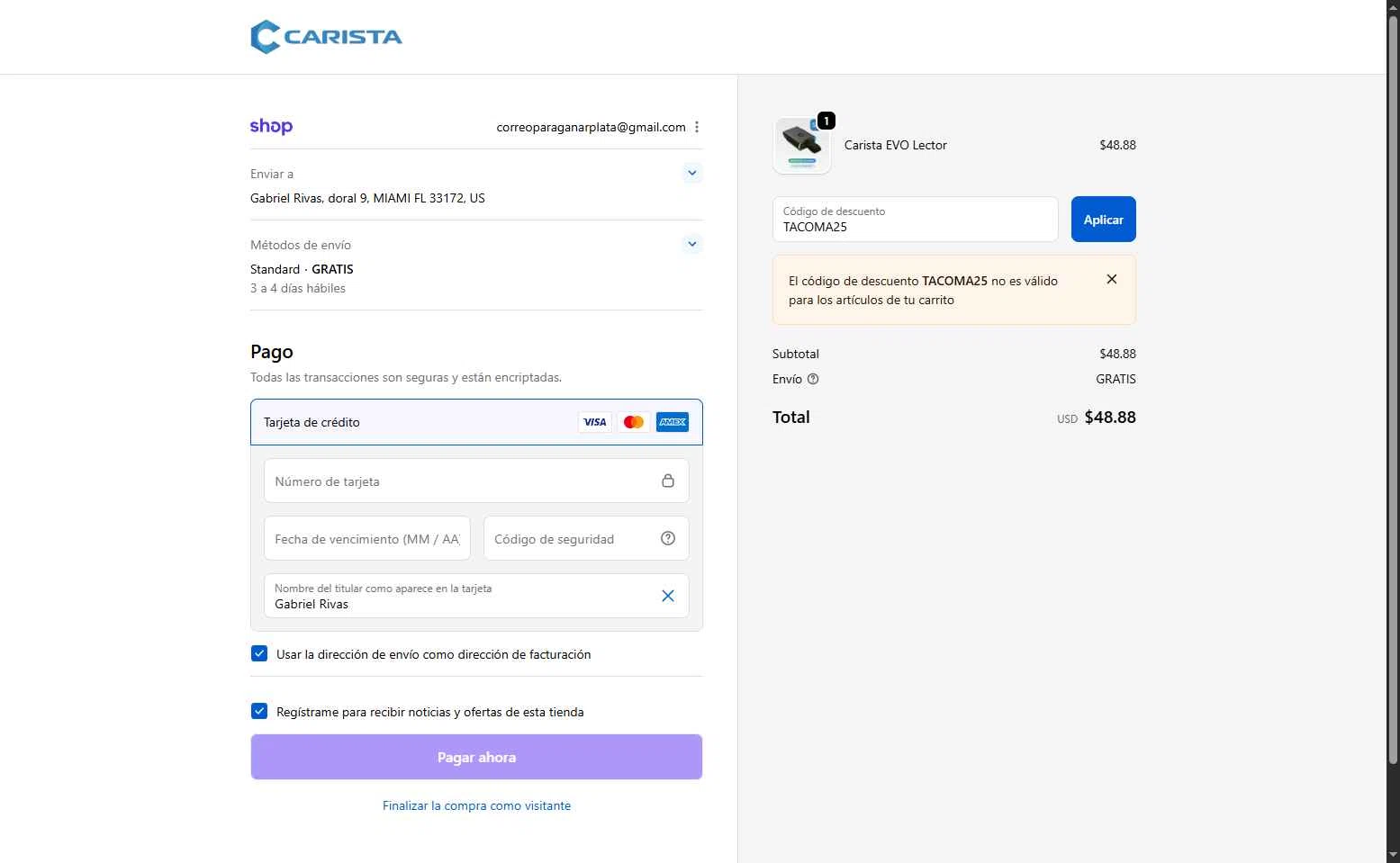Viewport: 1400px width, 863px height.
Task: Click the Envío GRATIS value
Action: (x=1115, y=379)
